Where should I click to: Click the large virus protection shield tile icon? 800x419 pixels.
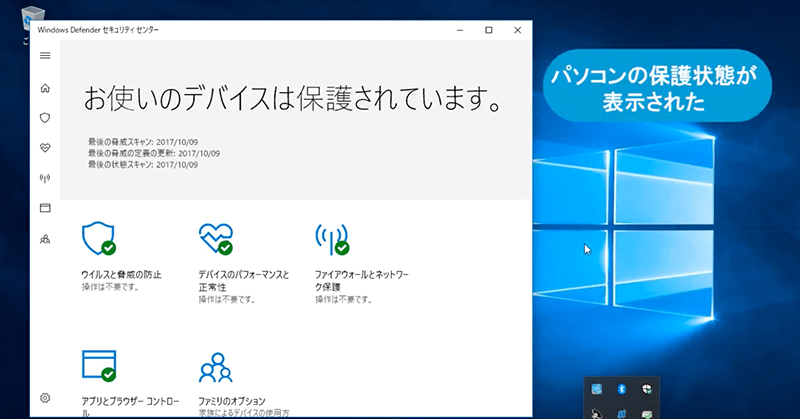99,238
